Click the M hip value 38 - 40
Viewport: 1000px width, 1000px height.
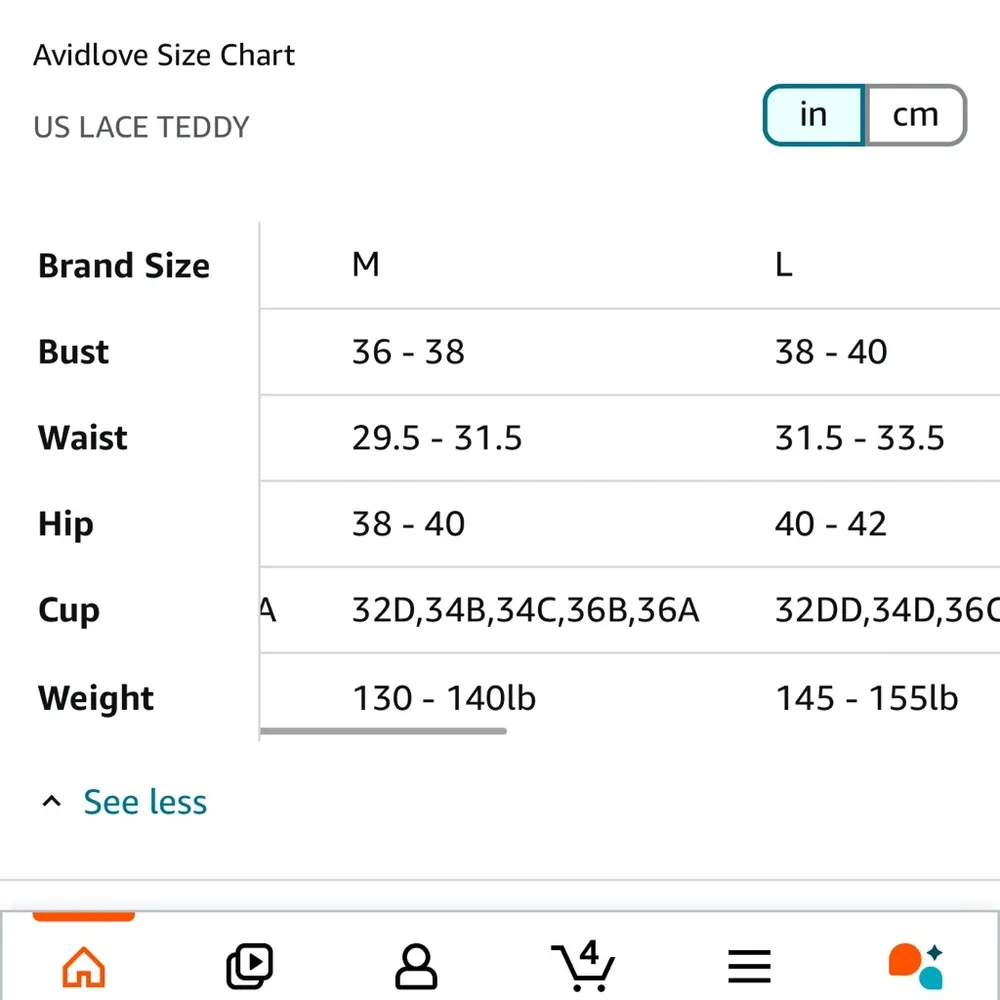click(x=408, y=524)
